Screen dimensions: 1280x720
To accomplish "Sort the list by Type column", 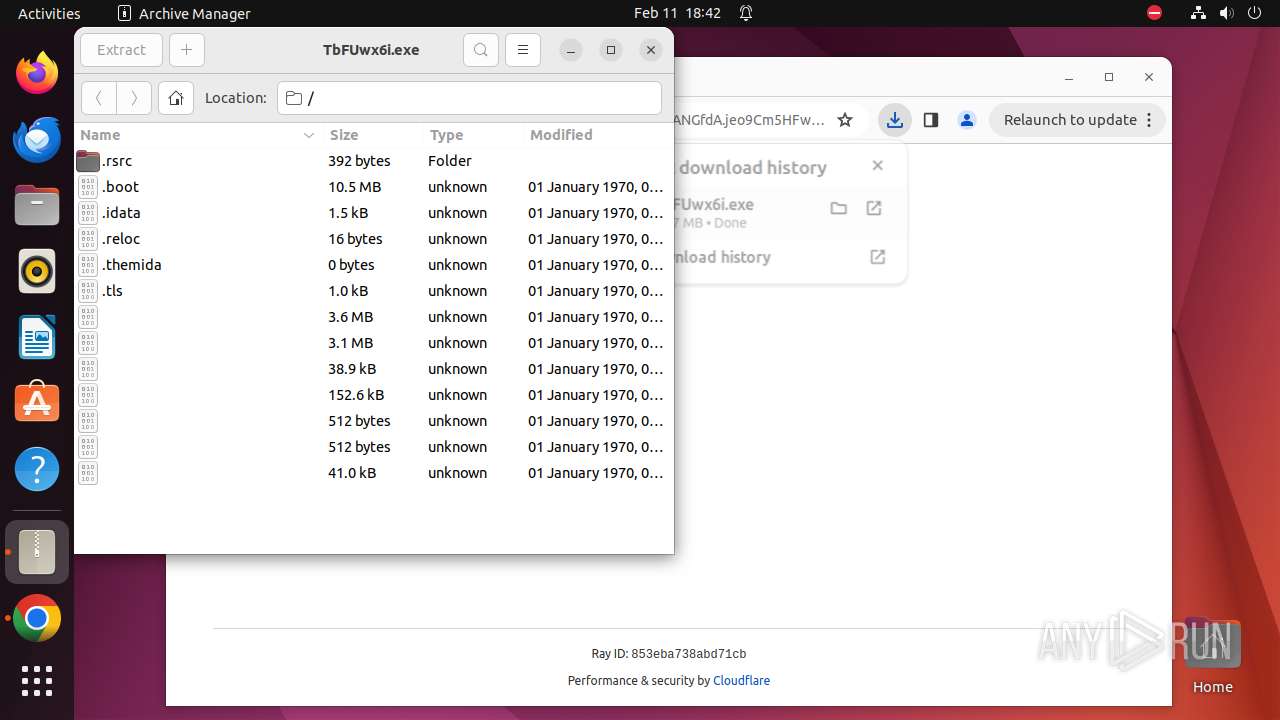I will point(472,135).
